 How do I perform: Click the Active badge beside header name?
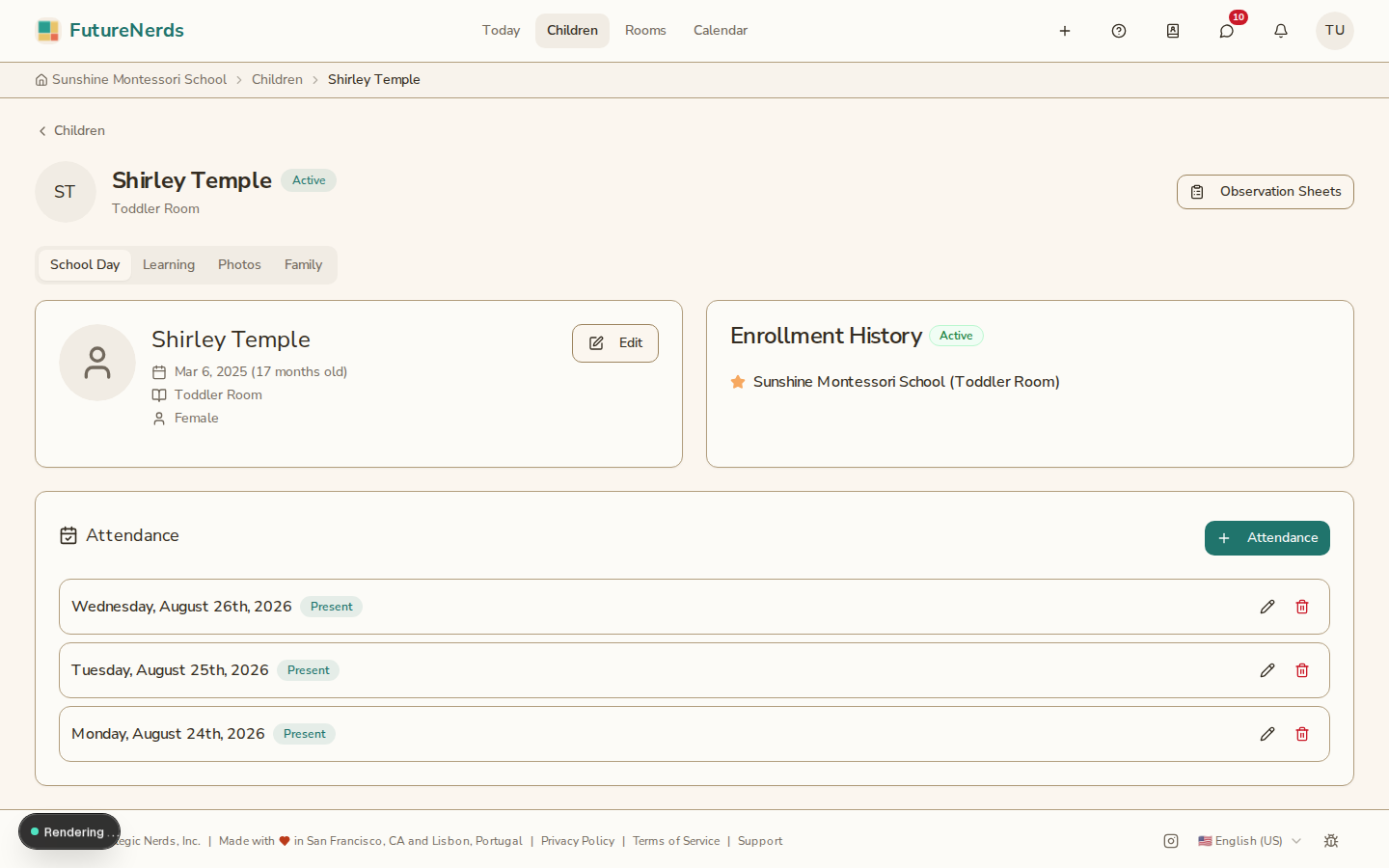309,180
